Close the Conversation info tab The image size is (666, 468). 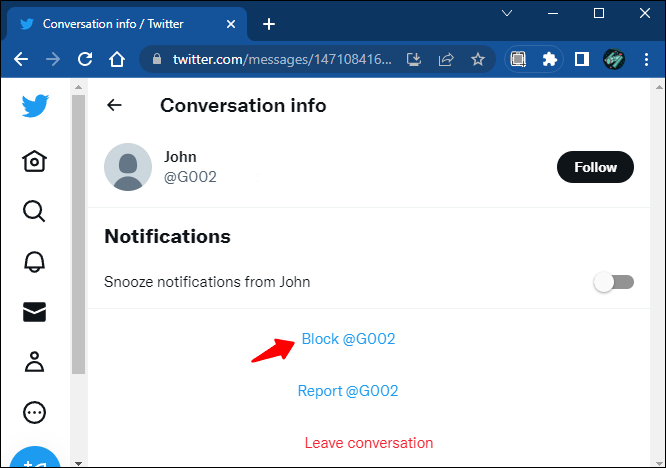tap(231, 24)
